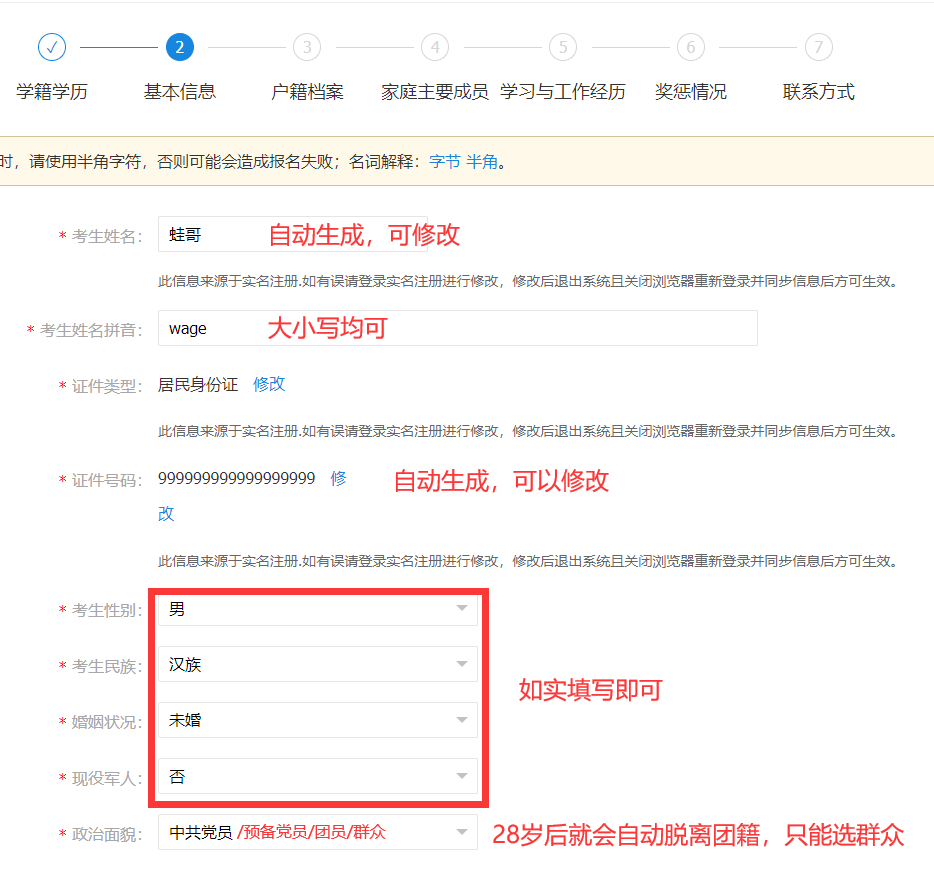
Task: Expand the 考生民族 dropdown list
Action: tap(461, 663)
